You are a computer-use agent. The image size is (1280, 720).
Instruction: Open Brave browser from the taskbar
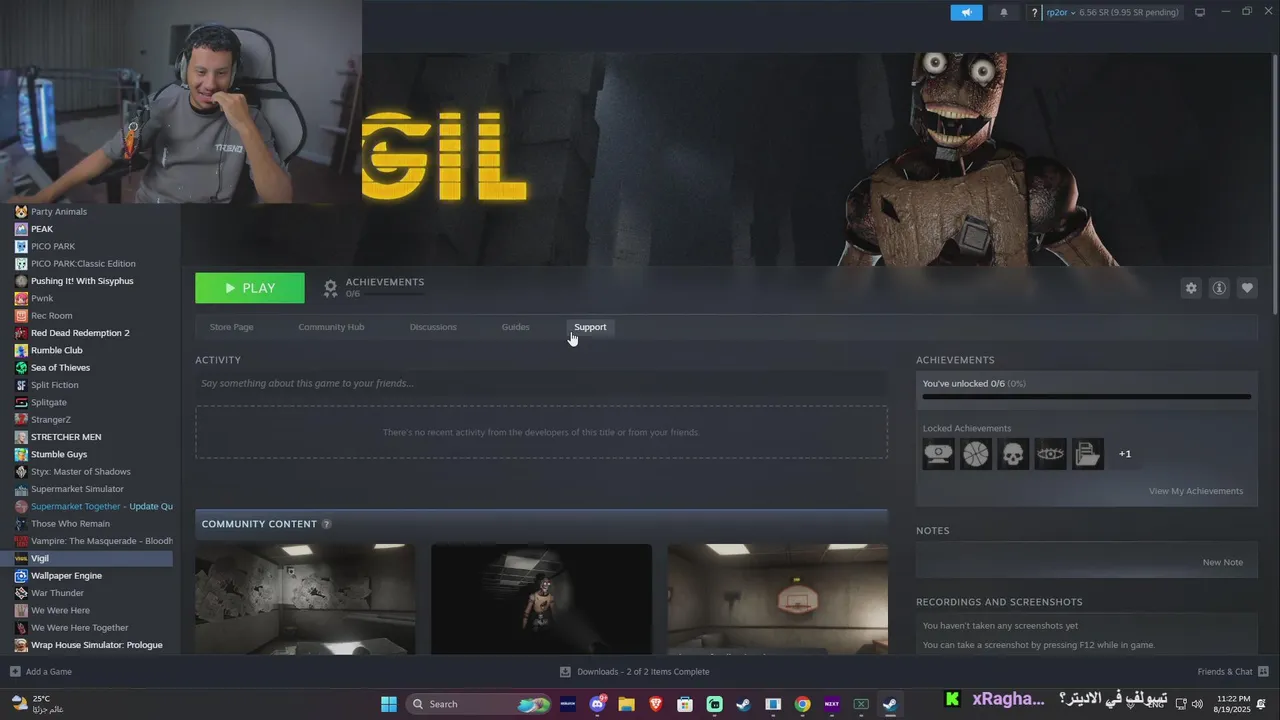coord(656,704)
